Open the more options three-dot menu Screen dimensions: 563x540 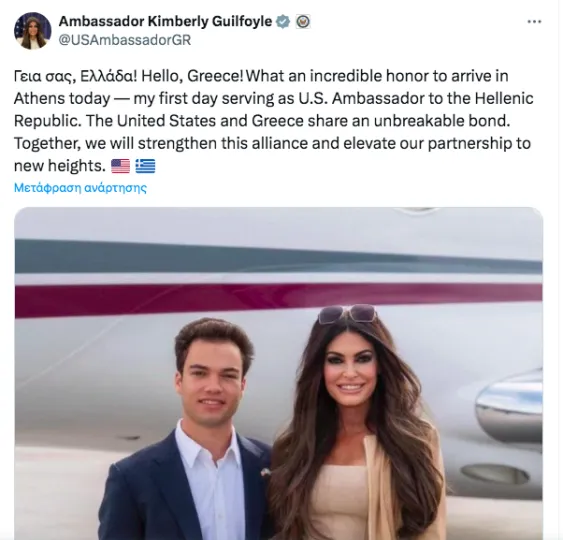point(534,22)
